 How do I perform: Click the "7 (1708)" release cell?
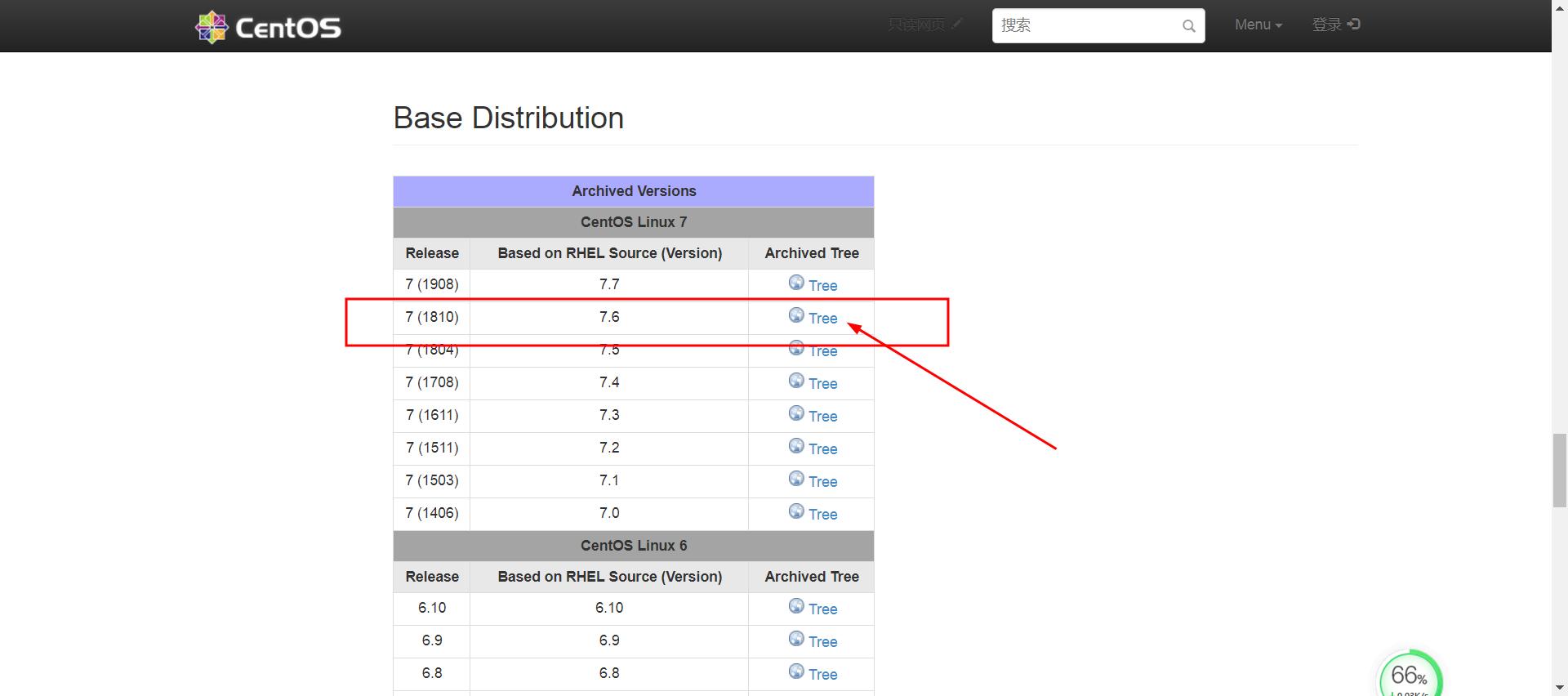432,382
